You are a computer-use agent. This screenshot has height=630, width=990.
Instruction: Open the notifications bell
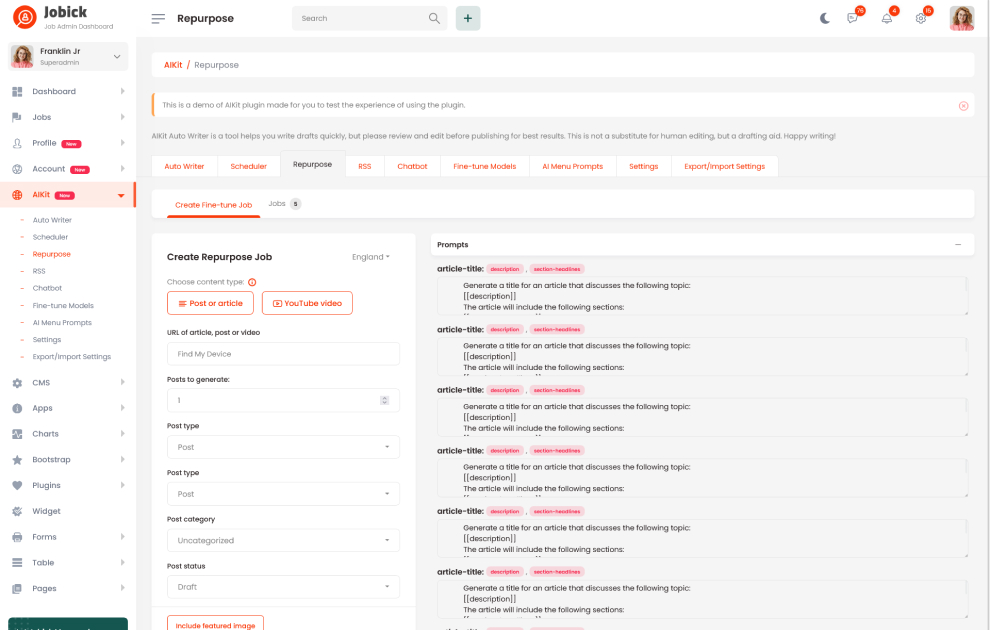[887, 18]
